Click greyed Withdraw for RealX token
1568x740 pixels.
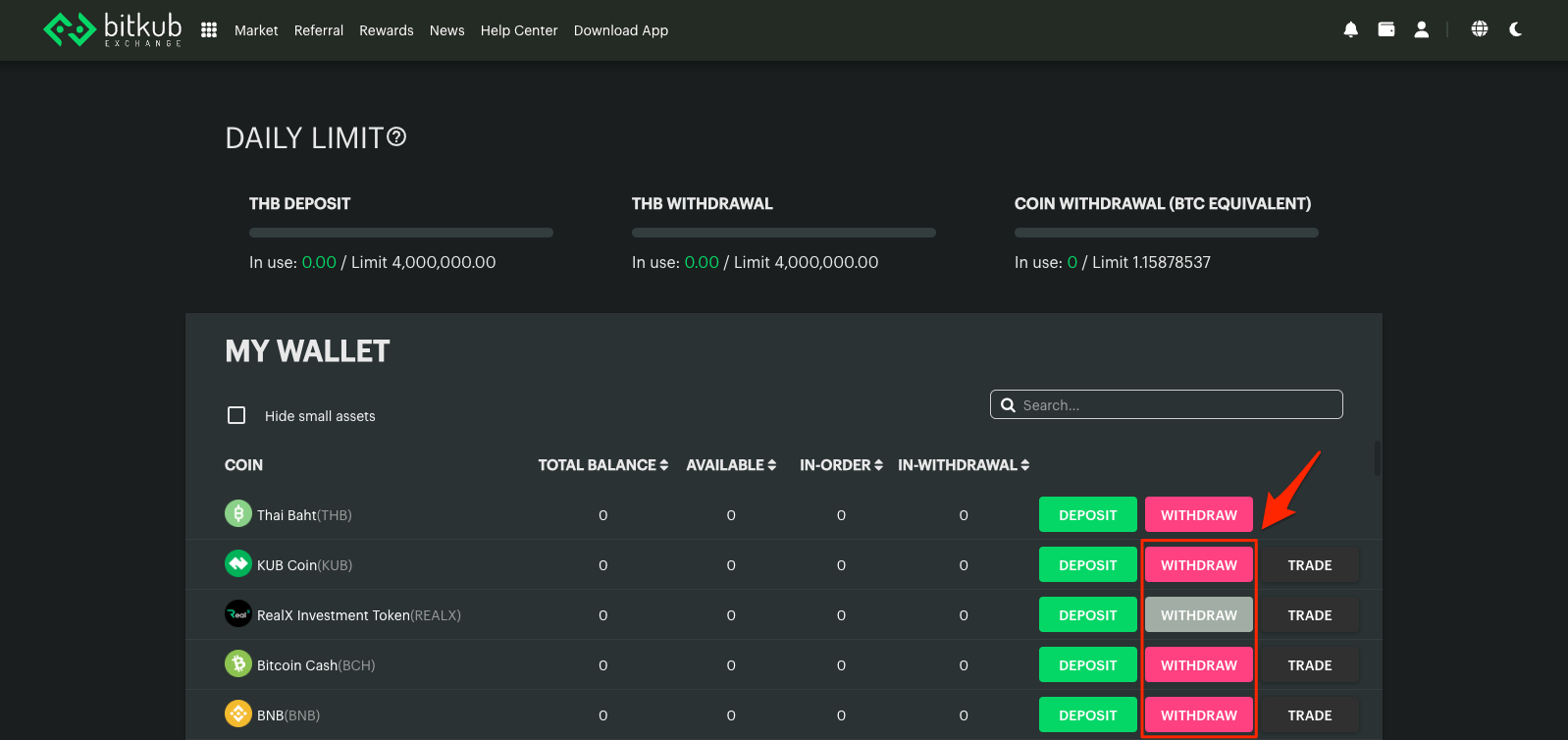(1199, 614)
